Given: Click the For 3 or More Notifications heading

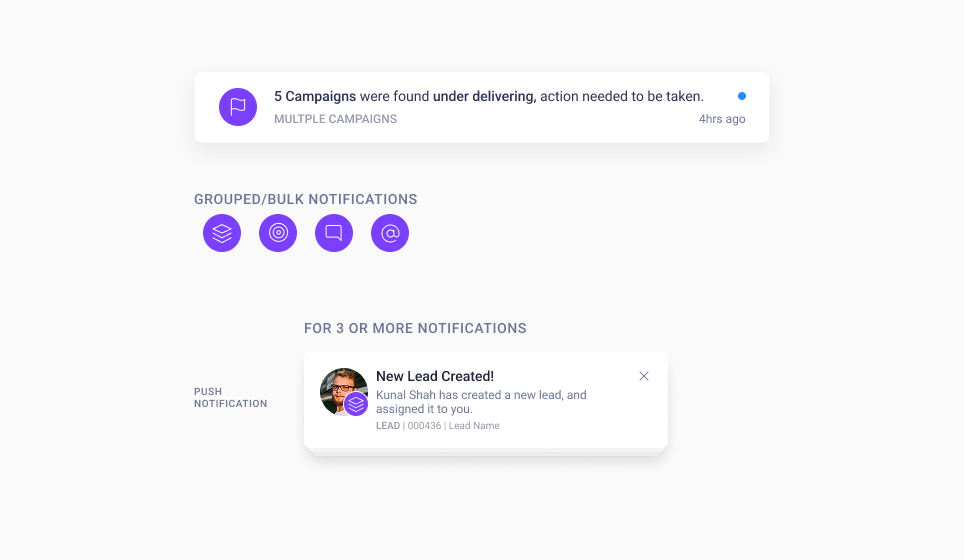Looking at the screenshot, I should coord(415,328).
